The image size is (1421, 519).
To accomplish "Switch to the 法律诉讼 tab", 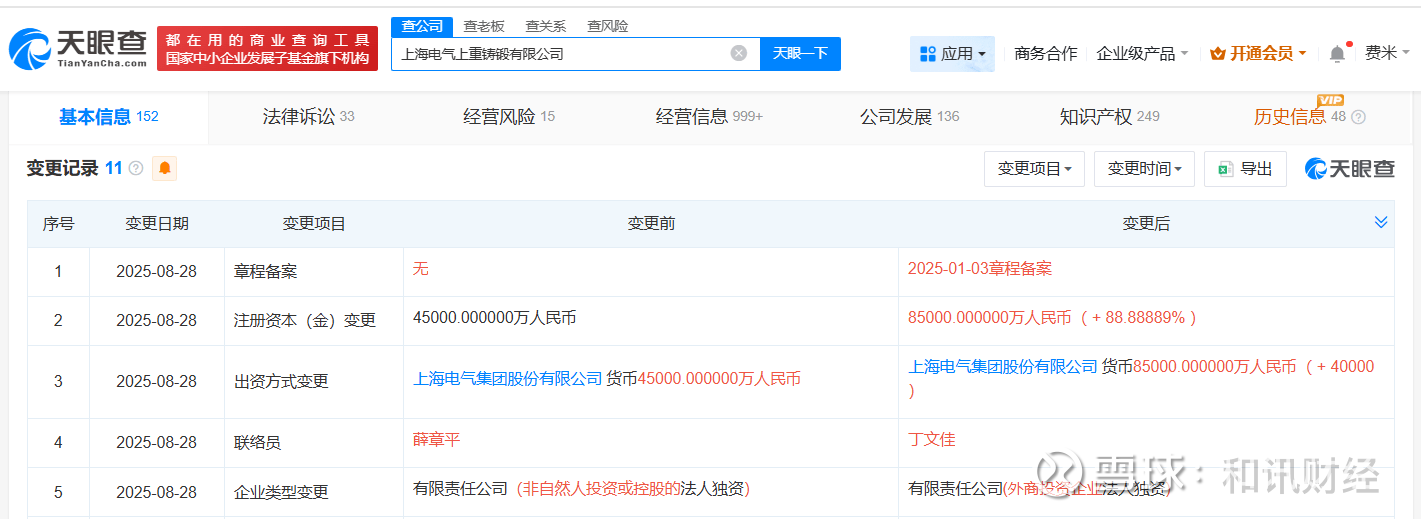I will (x=308, y=117).
